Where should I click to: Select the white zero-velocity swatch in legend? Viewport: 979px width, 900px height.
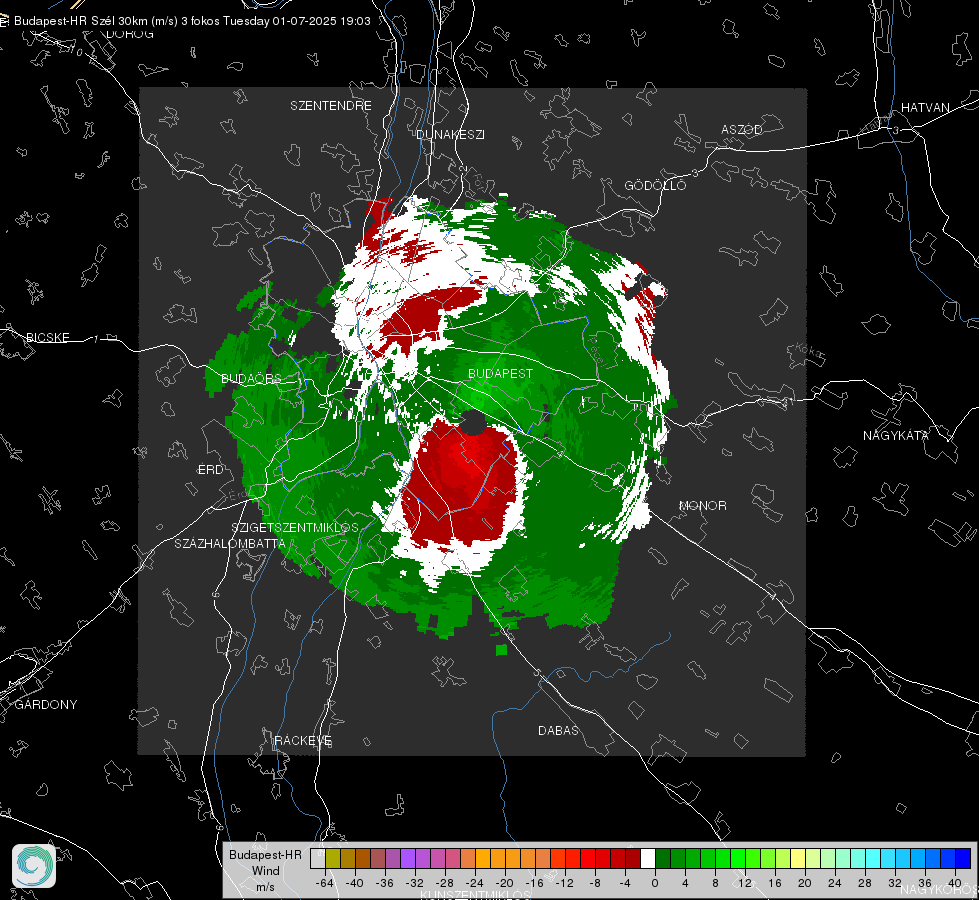tap(648, 858)
